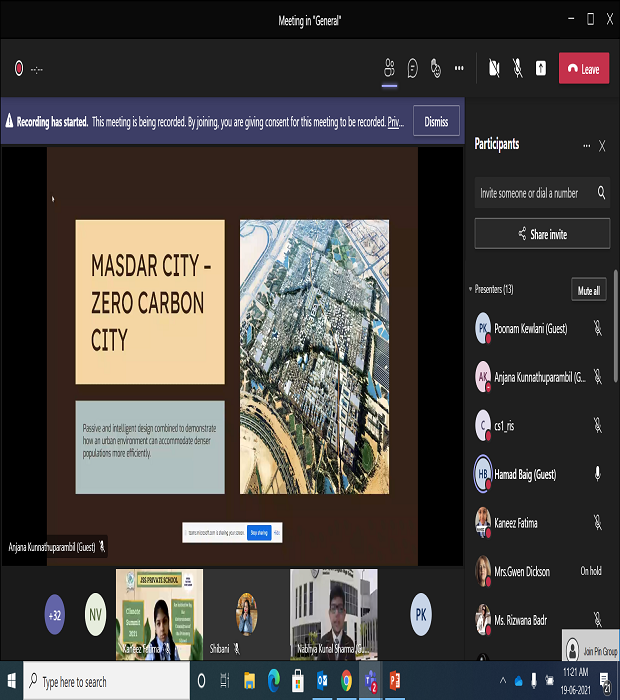Click Ms. Rizwana Badr's muted mic icon
Screen dimensions: 620x700
(598, 620)
